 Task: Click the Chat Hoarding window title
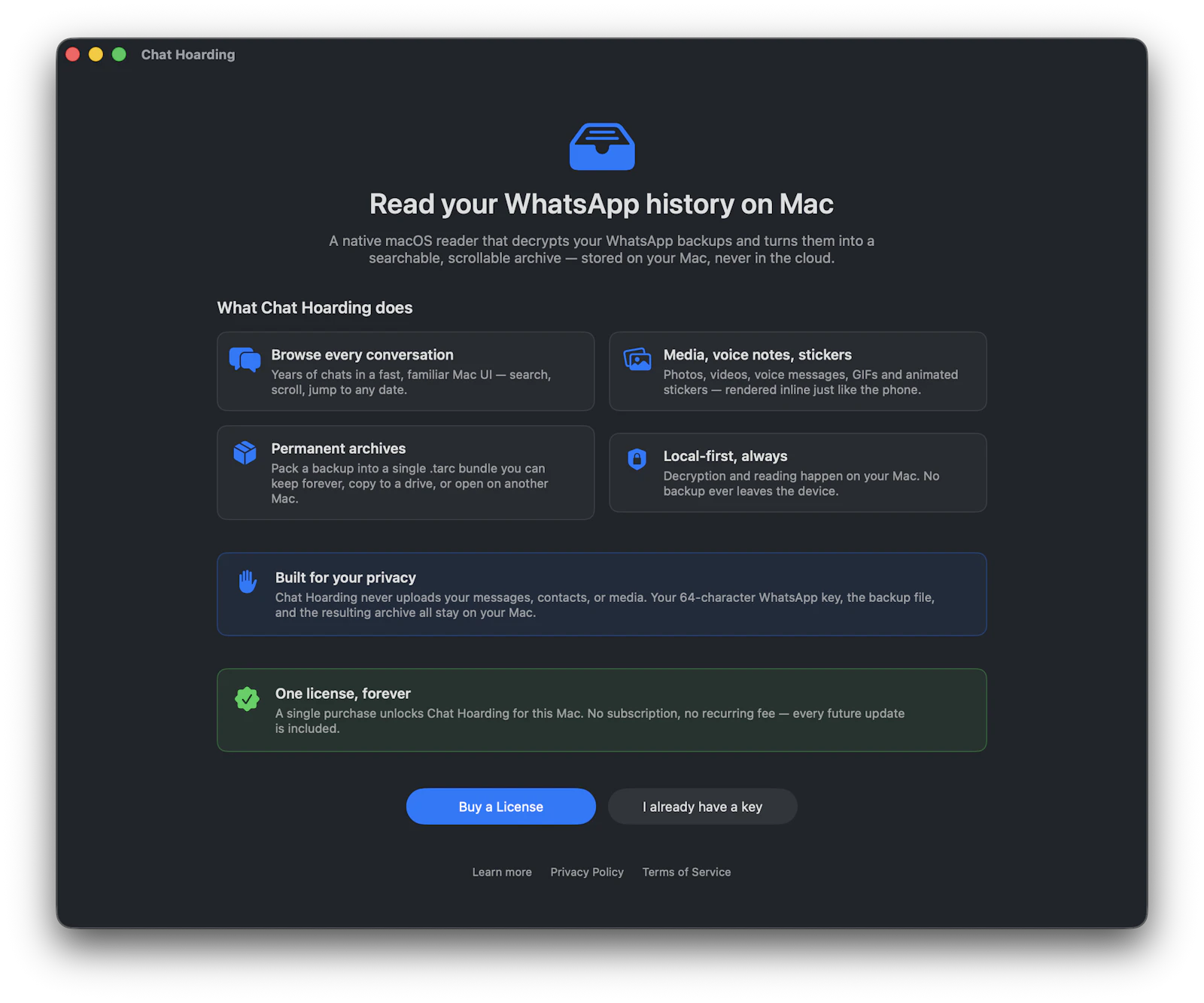(188, 55)
